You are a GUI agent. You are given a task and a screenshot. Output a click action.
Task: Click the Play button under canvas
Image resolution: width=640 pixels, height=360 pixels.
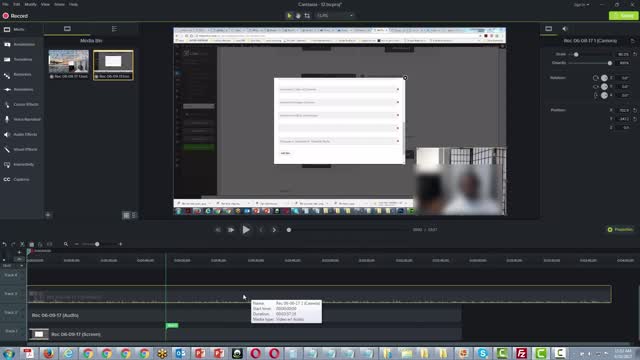[x=246, y=230]
